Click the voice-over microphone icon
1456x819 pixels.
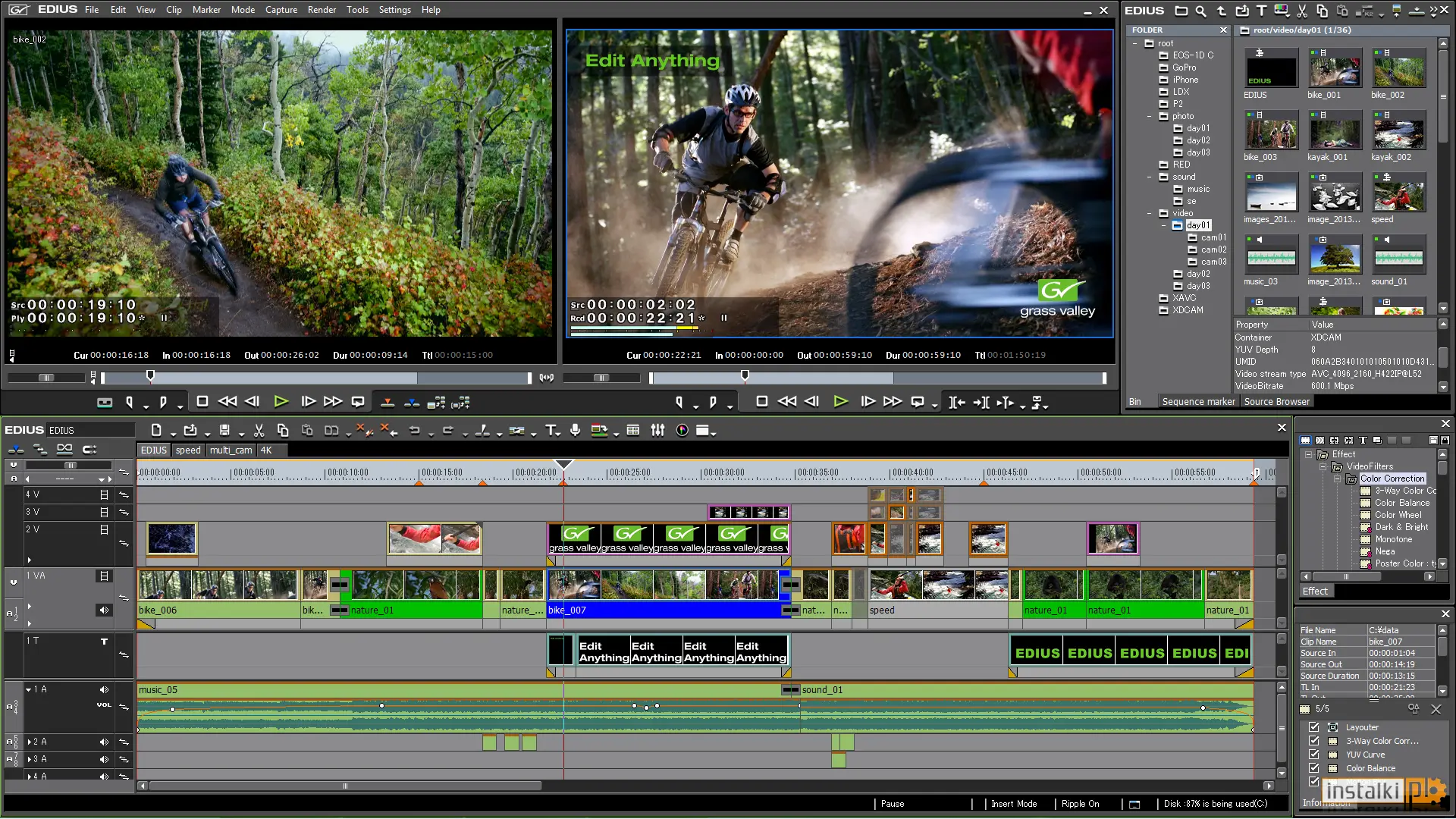click(576, 431)
